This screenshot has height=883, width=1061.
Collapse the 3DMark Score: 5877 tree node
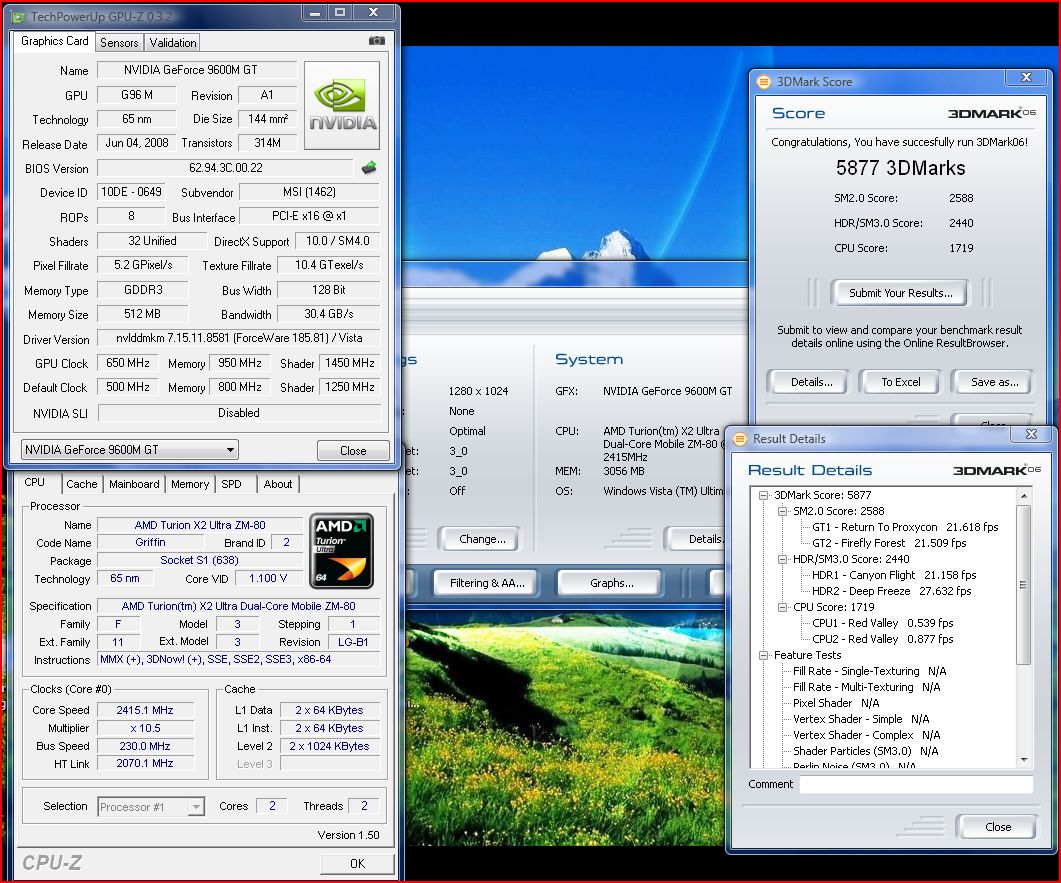tap(763, 495)
